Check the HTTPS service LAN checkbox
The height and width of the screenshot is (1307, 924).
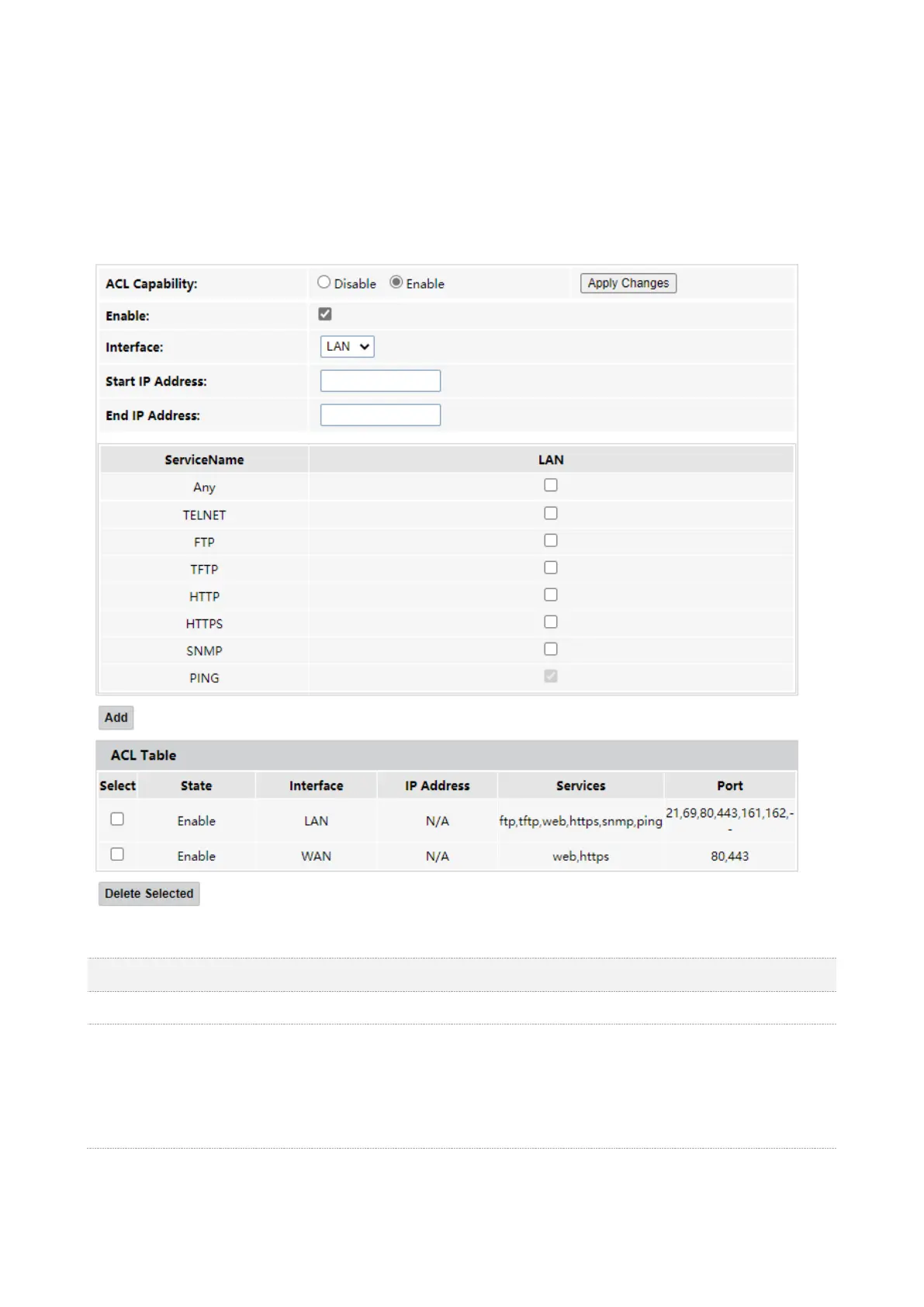coord(551,622)
